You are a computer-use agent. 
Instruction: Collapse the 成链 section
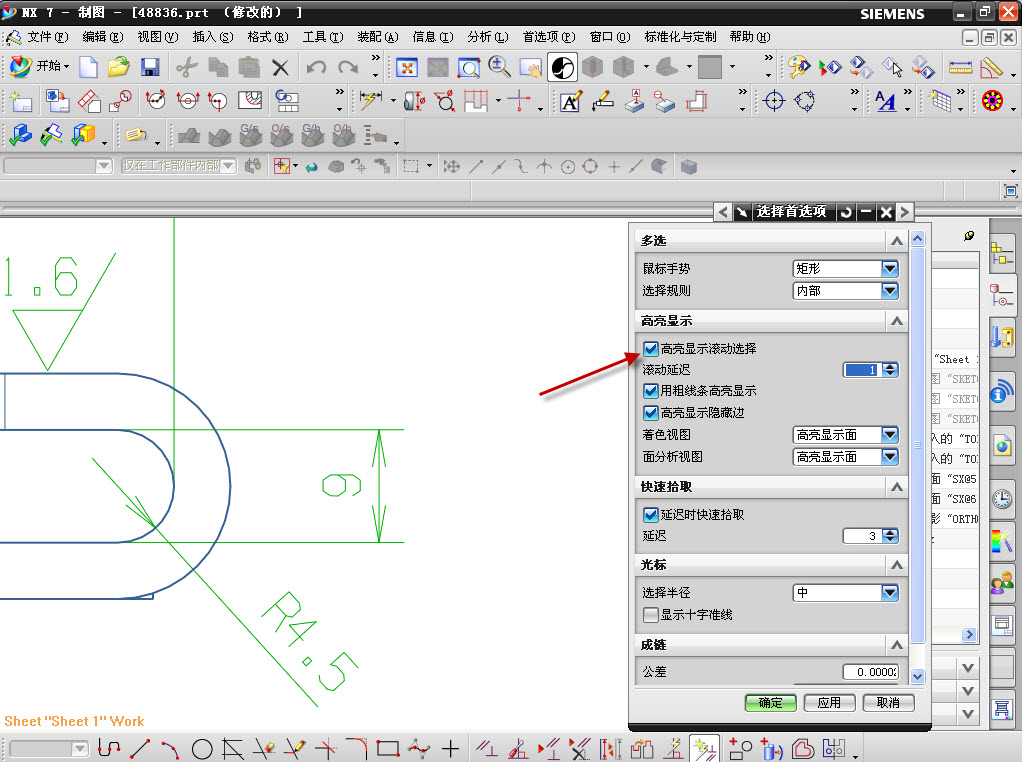click(x=897, y=645)
